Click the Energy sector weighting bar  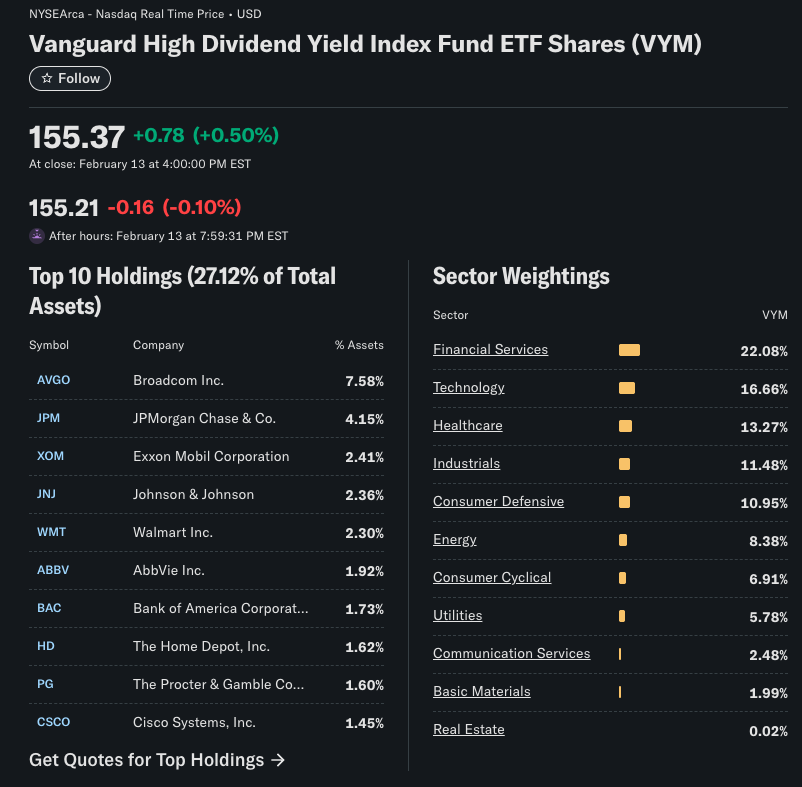point(623,540)
